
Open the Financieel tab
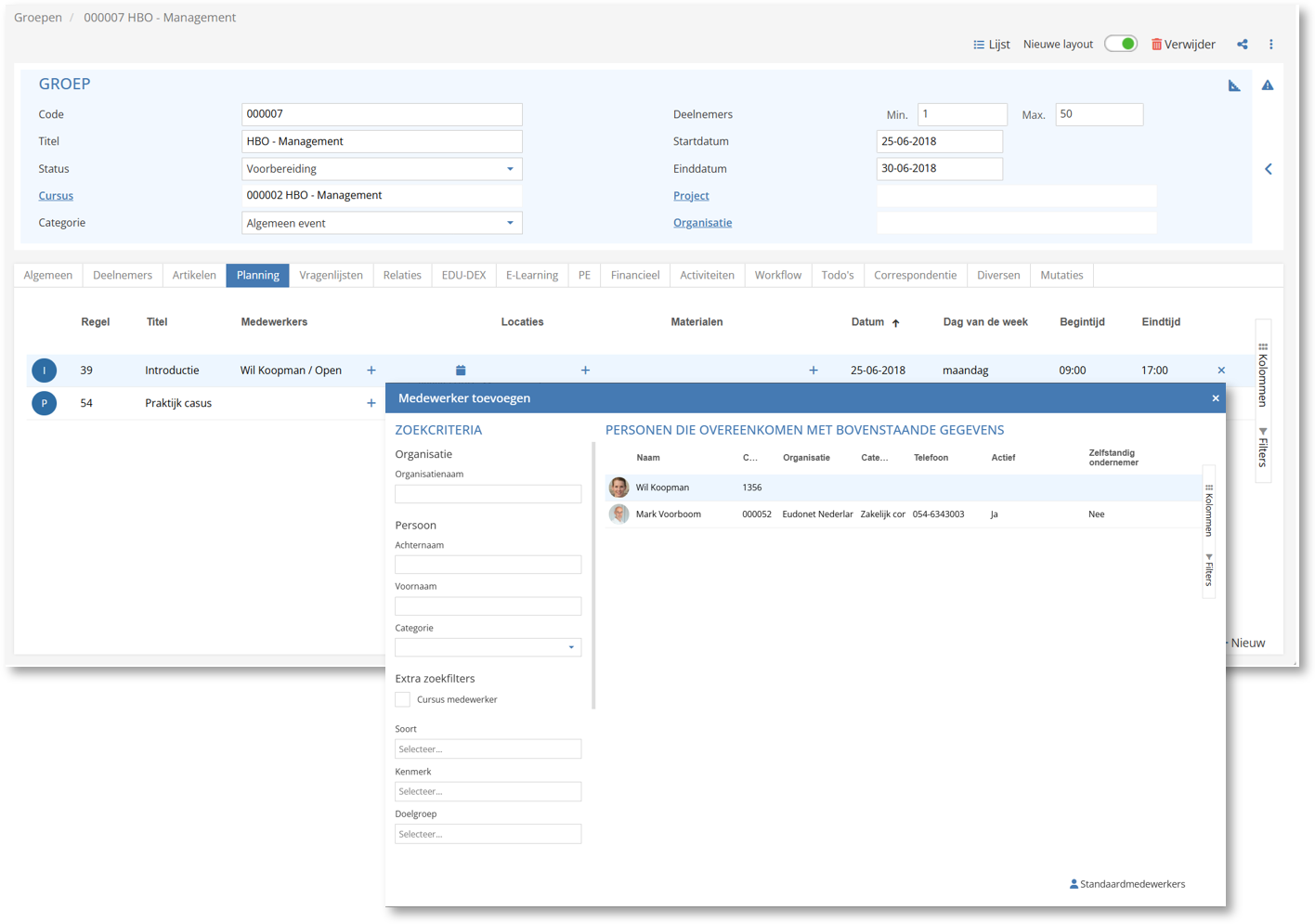[x=634, y=275]
